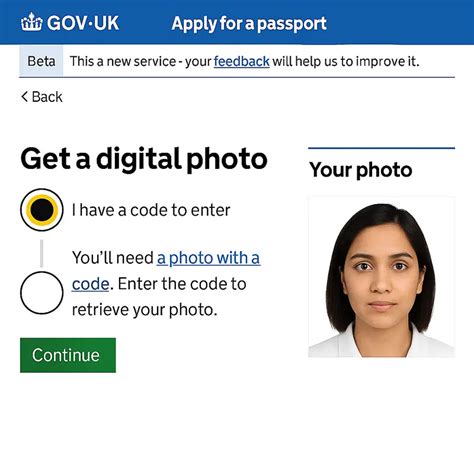Click the passport photo thumbnail of the woman
474x474 pixels.
[x=381, y=277]
